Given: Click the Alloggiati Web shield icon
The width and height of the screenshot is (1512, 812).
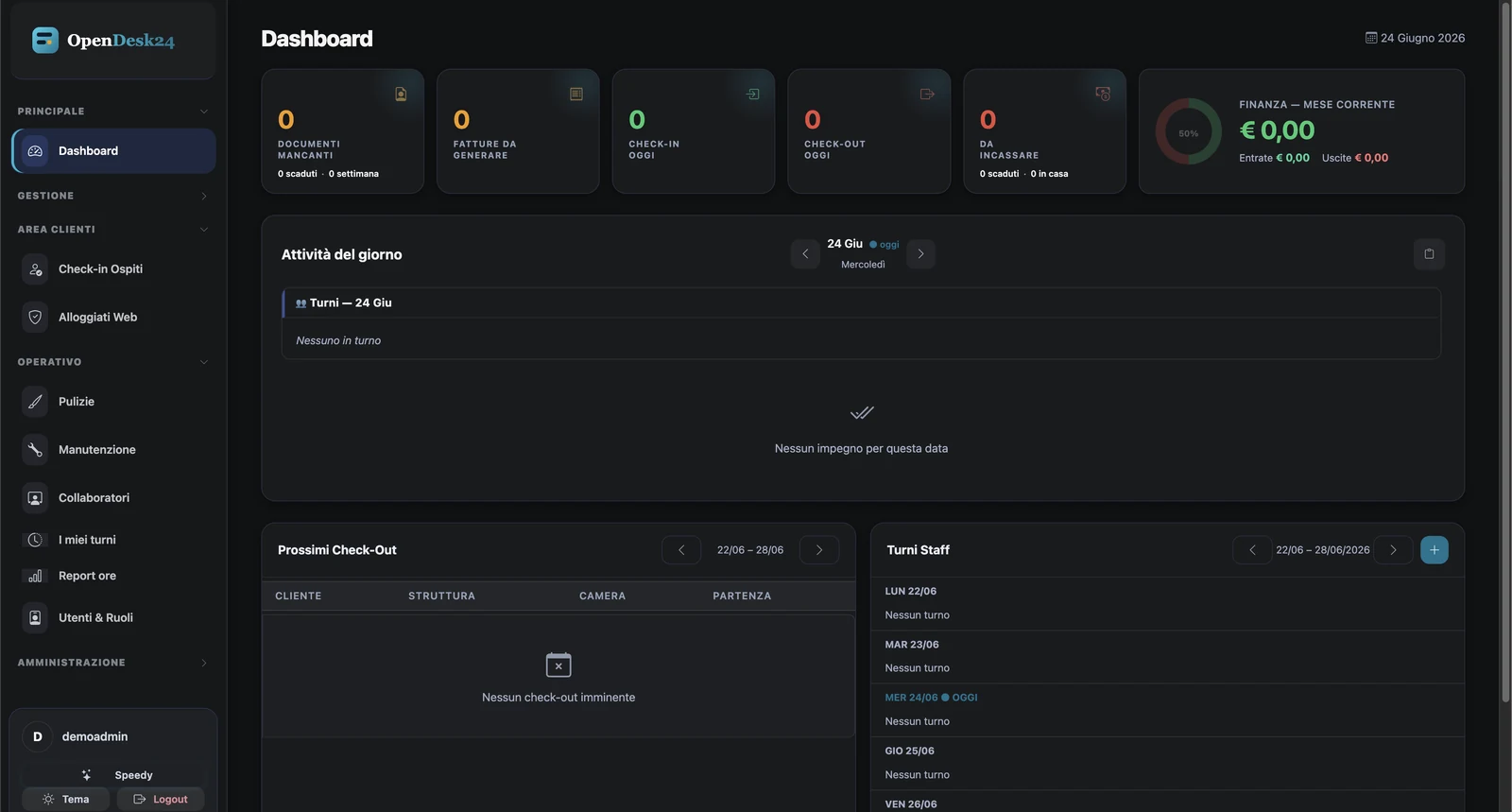Looking at the screenshot, I should [x=35, y=318].
